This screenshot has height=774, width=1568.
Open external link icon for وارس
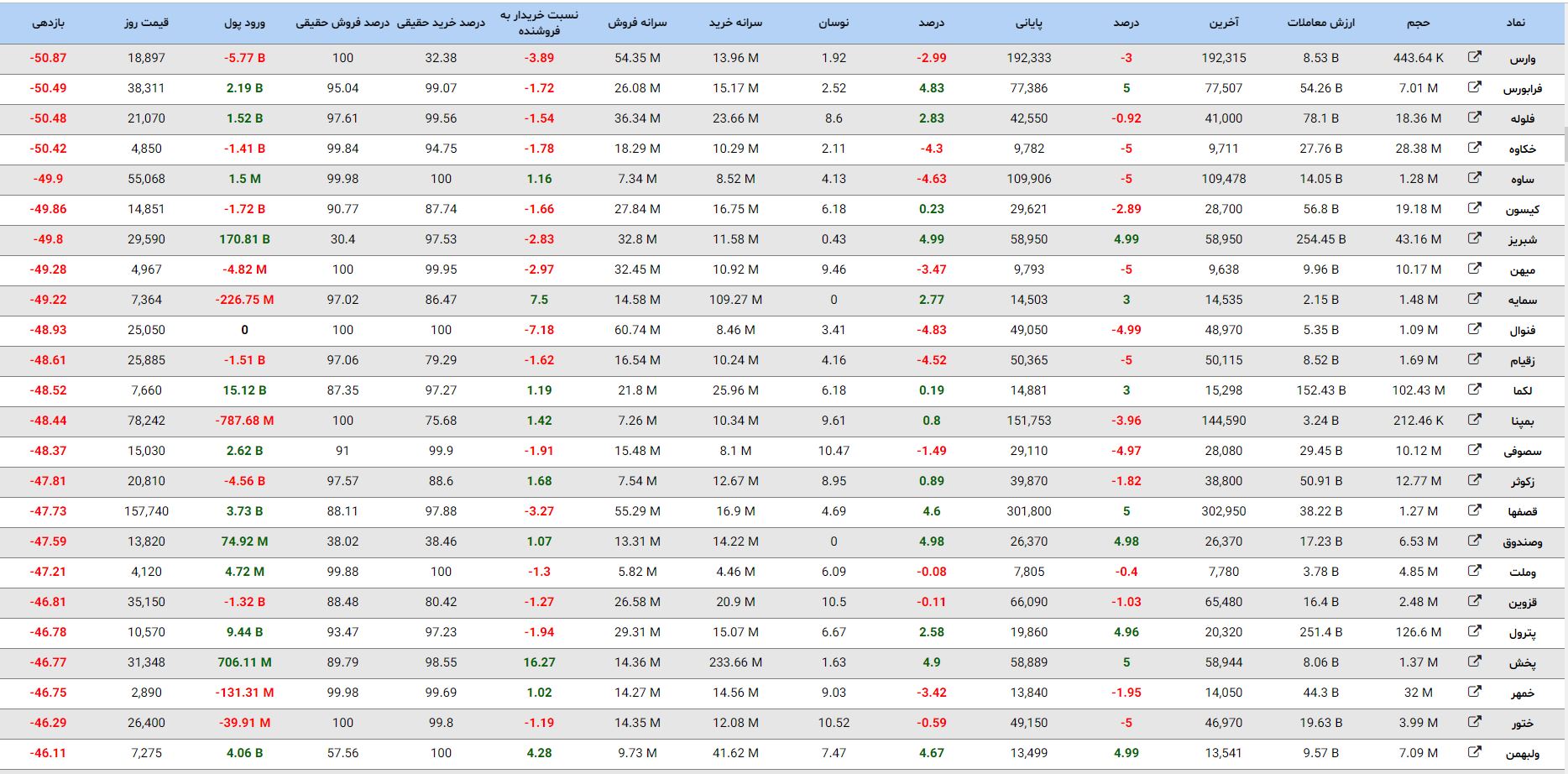pos(1475,57)
